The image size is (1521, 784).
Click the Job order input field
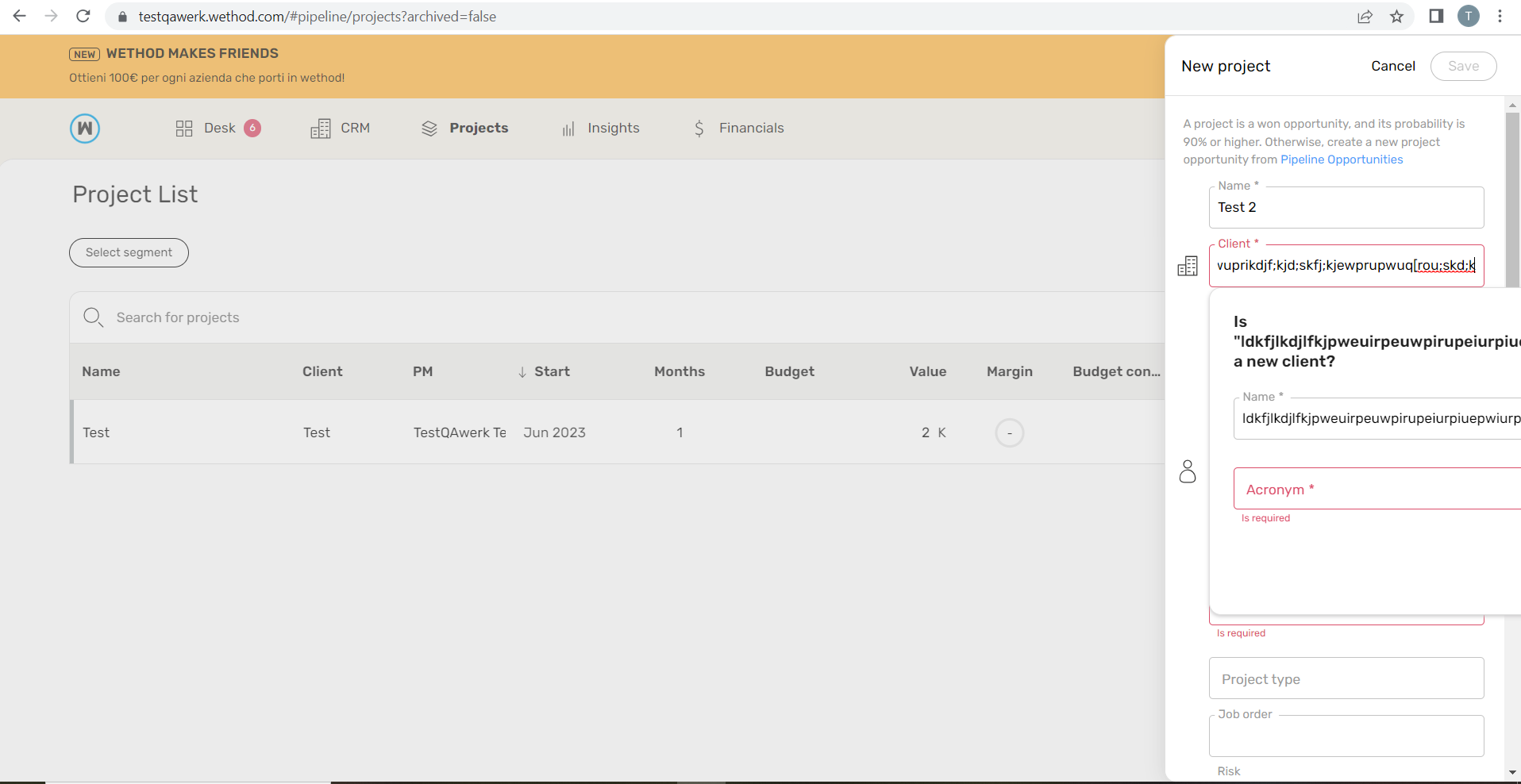pyautogui.click(x=1346, y=736)
